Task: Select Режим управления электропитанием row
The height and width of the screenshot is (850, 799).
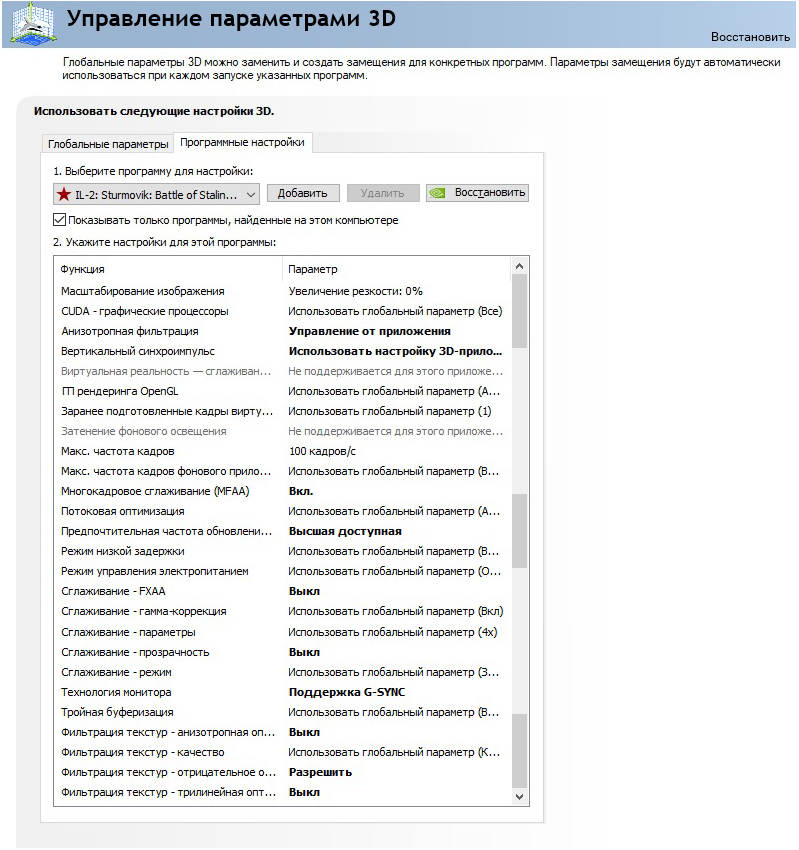Action: coord(282,572)
